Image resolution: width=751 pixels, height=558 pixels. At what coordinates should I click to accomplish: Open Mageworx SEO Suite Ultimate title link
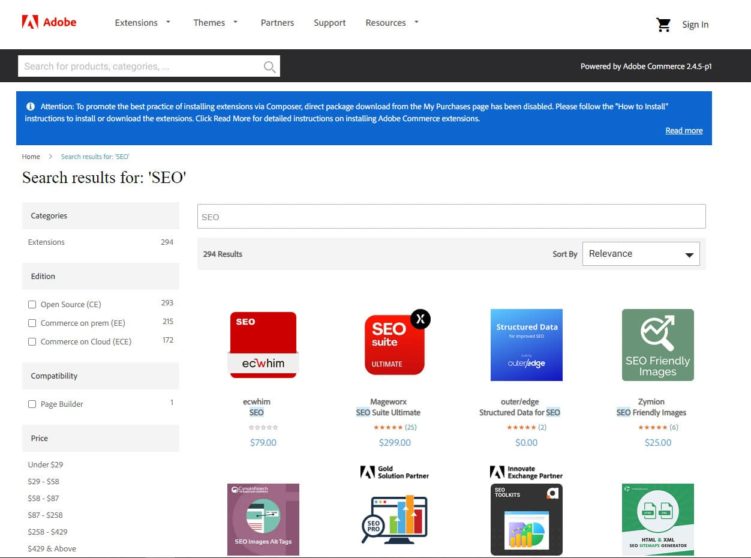click(x=388, y=412)
